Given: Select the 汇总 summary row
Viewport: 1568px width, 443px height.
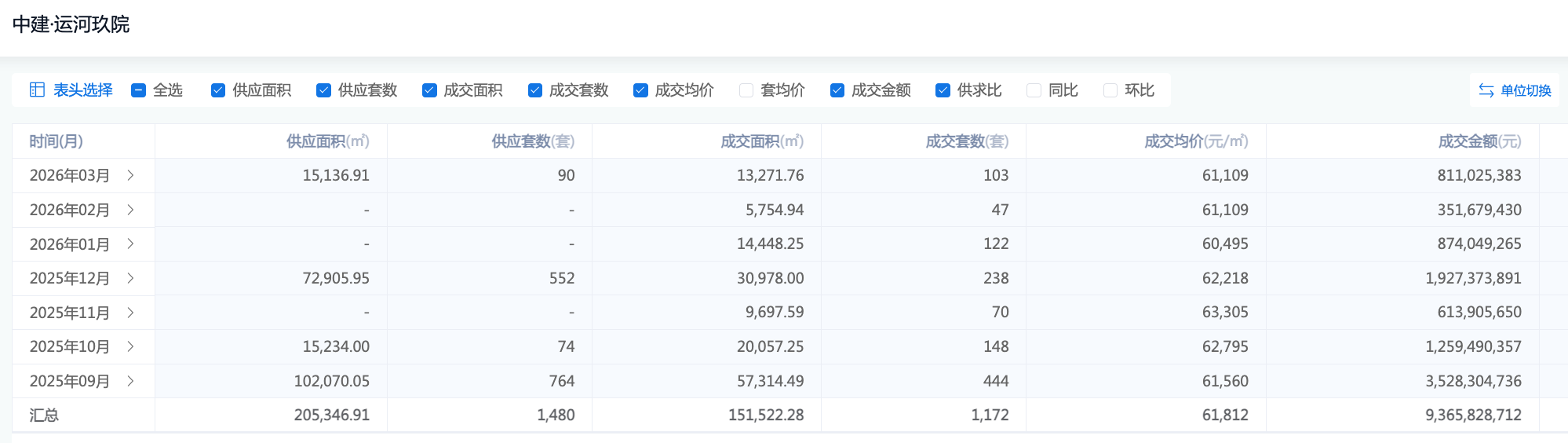Looking at the screenshot, I should click(x=45, y=415).
